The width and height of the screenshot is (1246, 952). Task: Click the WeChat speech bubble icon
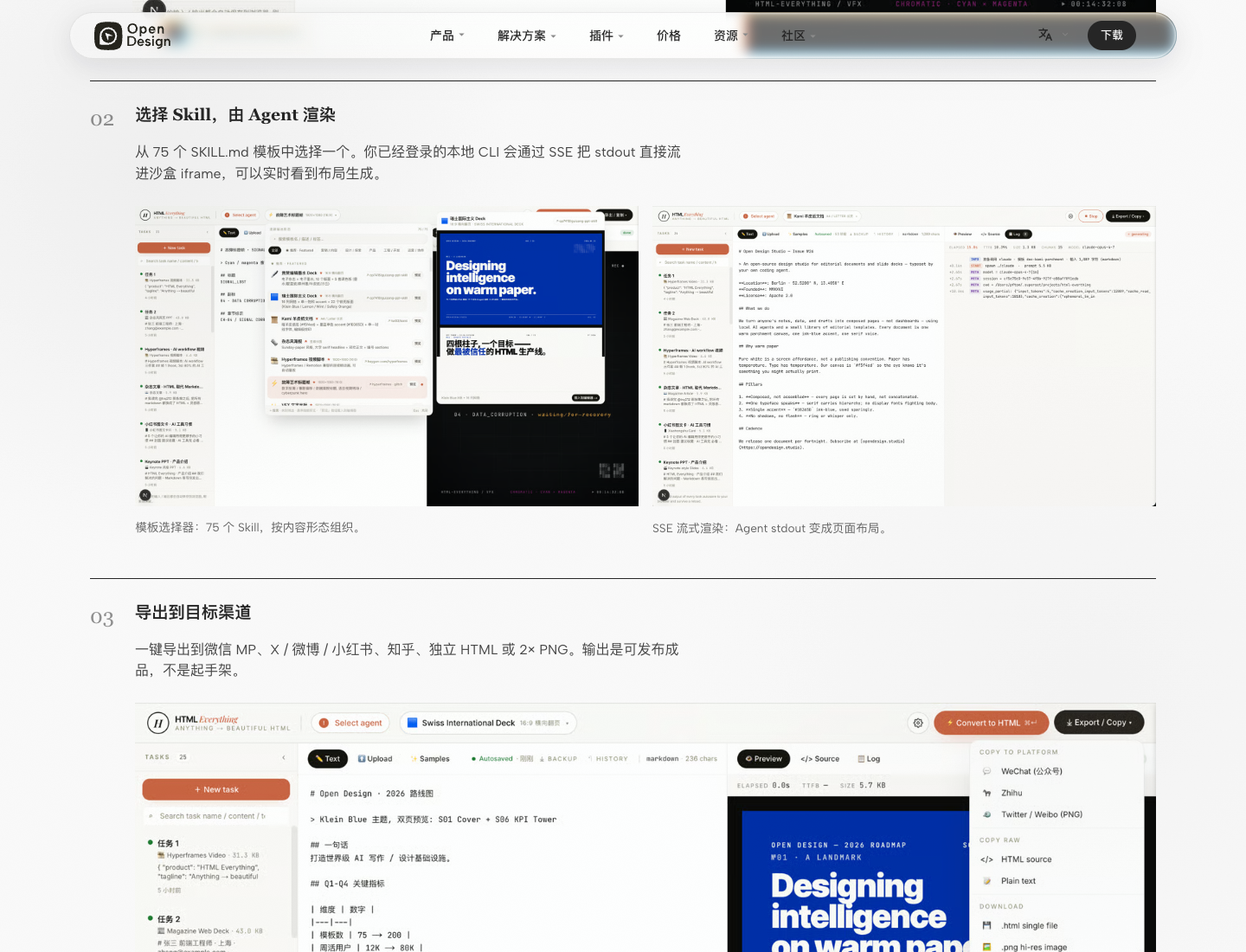coord(986,771)
